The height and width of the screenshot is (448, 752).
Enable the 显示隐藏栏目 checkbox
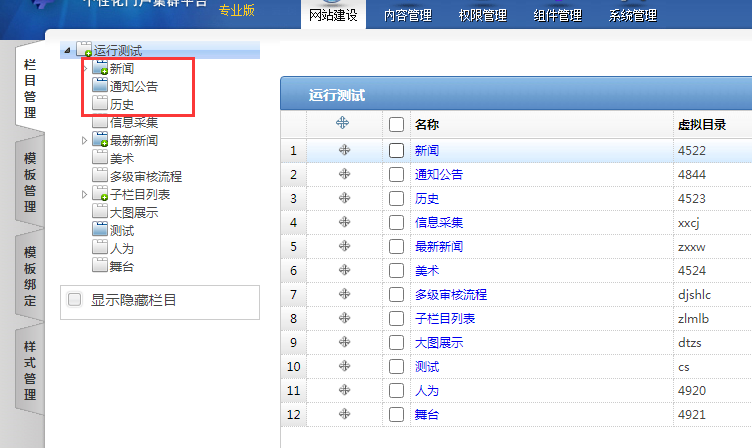click(75, 299)
